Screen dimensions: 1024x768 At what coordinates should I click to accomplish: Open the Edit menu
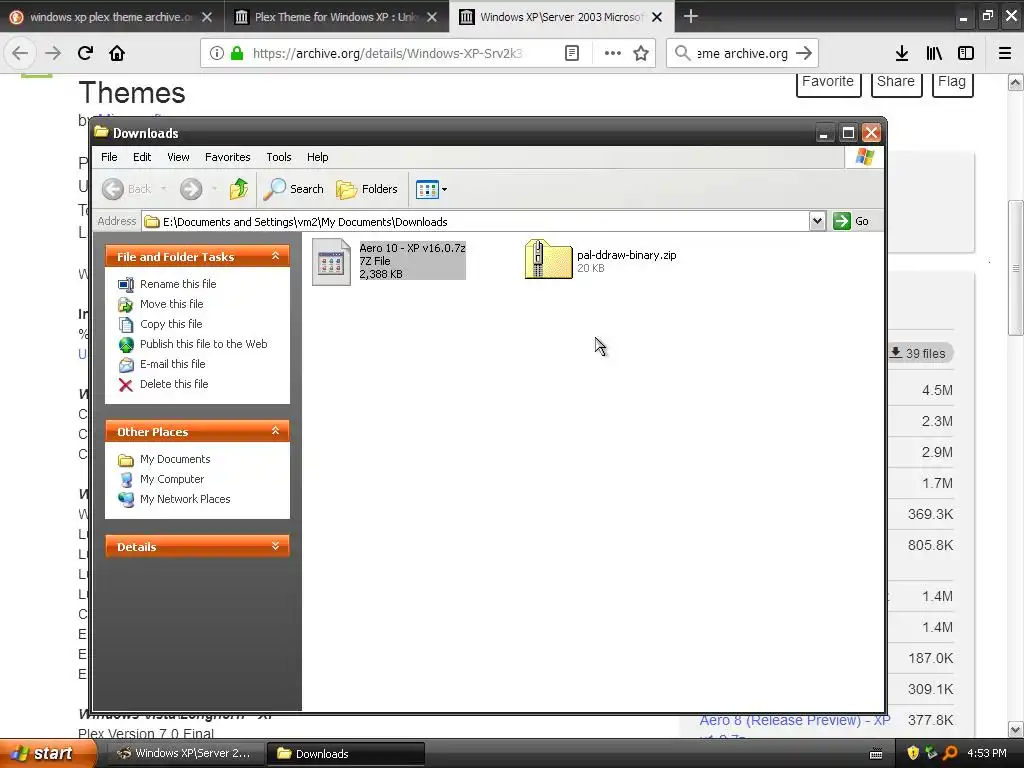coord(142,157)
